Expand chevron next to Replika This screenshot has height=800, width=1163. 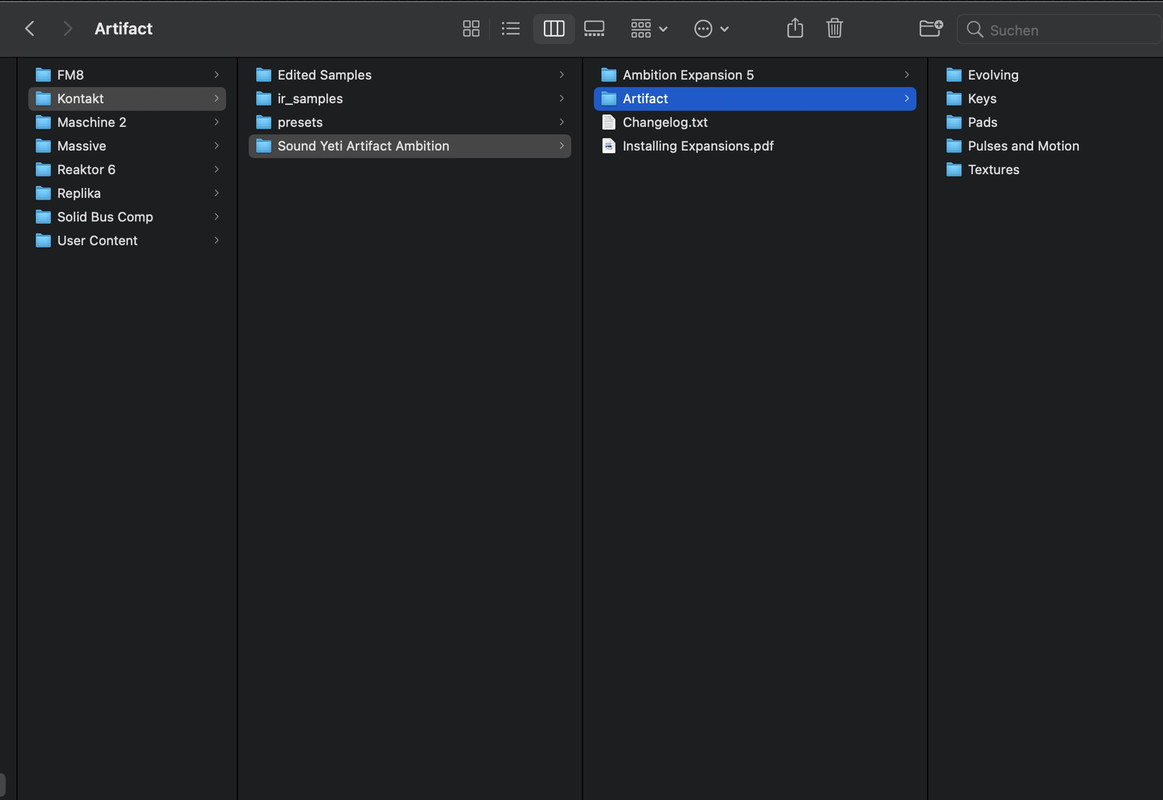click(x=217, y=194)
